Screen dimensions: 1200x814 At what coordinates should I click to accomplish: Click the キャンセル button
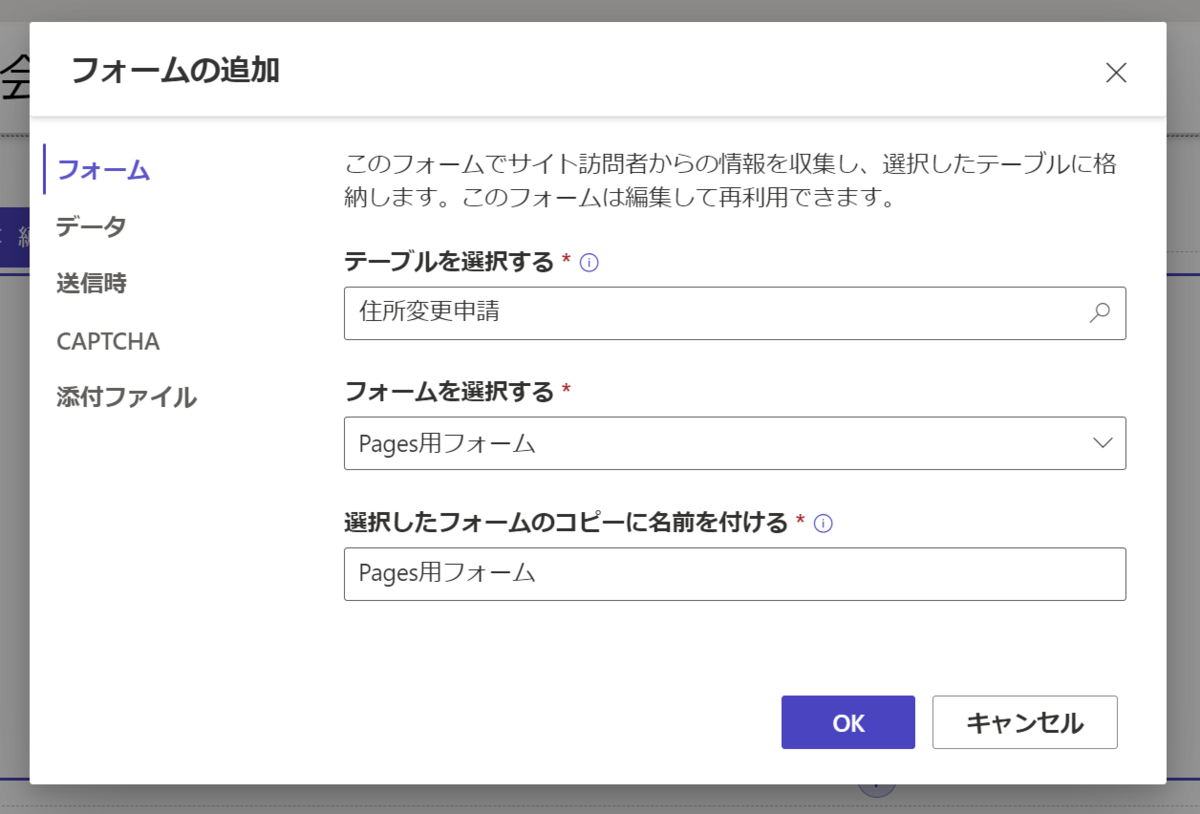pos(1024,722)
